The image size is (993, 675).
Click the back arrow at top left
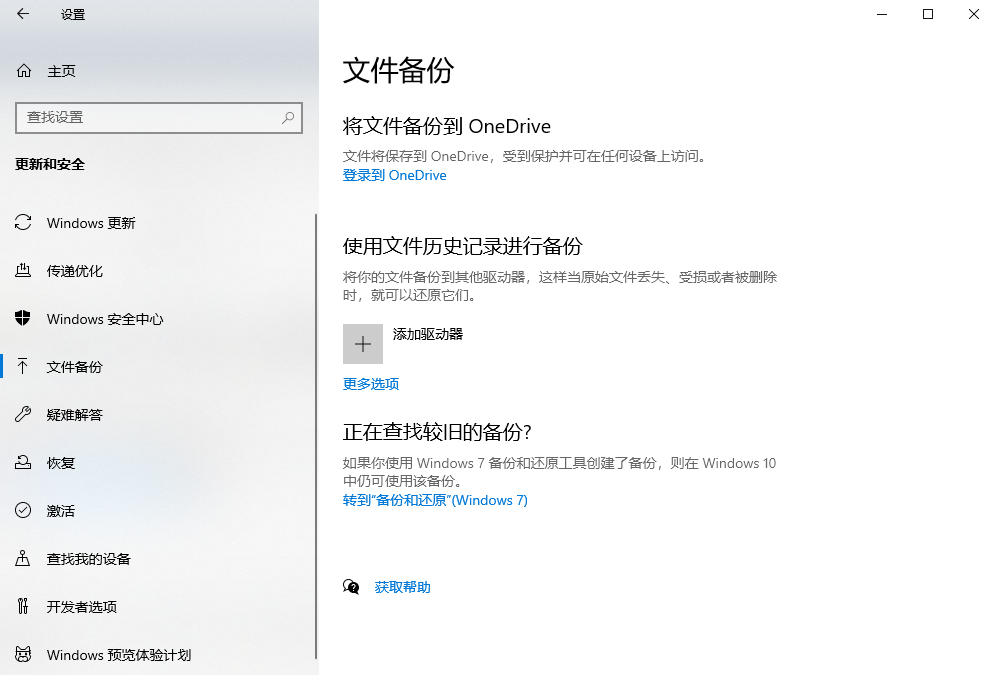click(x=24, y=14)
